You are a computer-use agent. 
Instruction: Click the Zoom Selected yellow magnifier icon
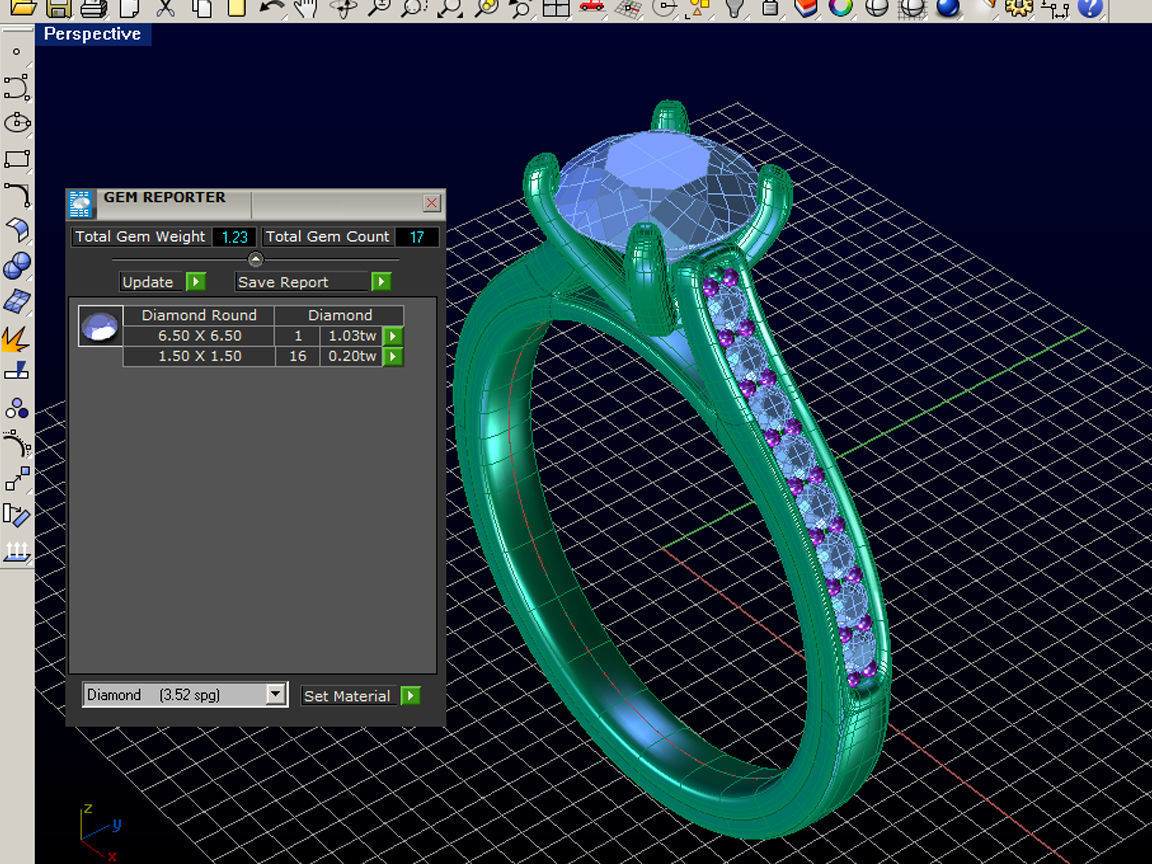click(x=486, y=7)
